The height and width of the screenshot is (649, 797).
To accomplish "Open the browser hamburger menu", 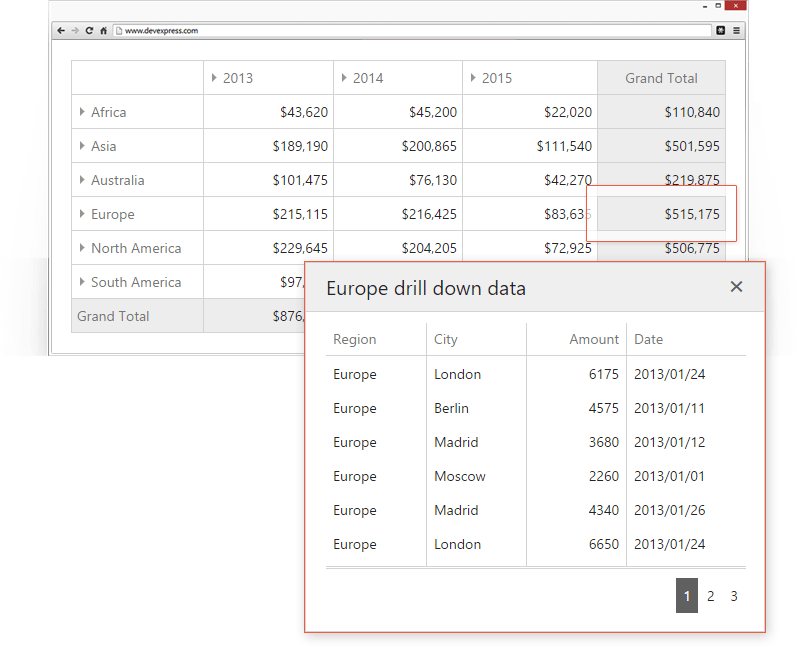I will [736, 30].
